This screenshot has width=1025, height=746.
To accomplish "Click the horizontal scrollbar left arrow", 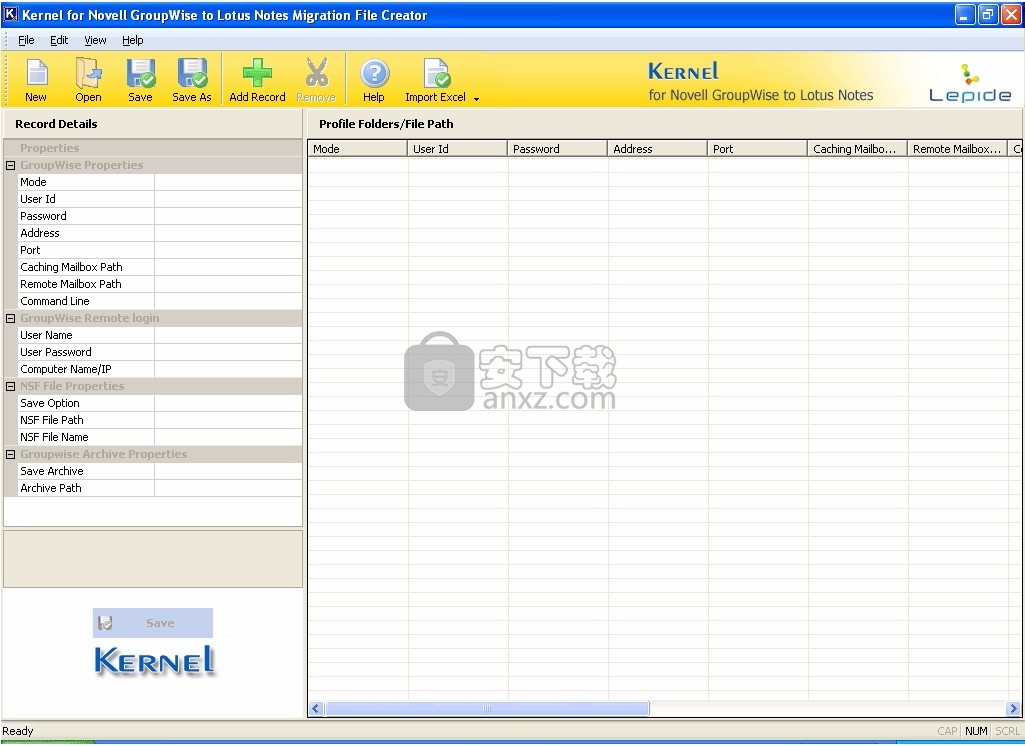I will (x=316, y=709).
